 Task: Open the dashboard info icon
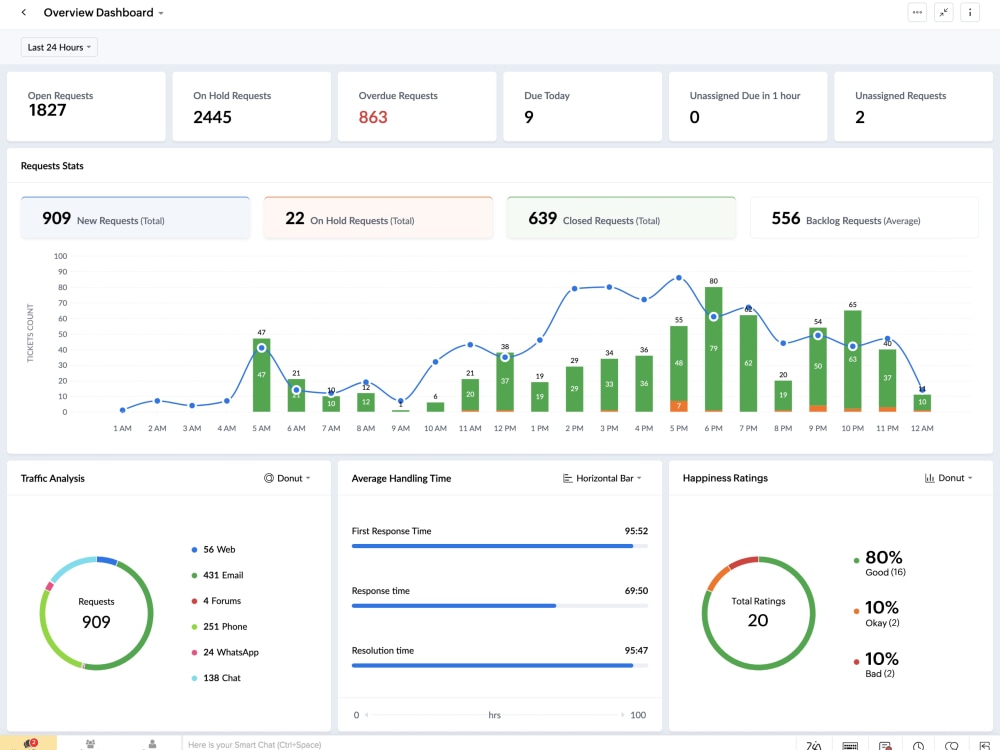(x=969, y=12)
